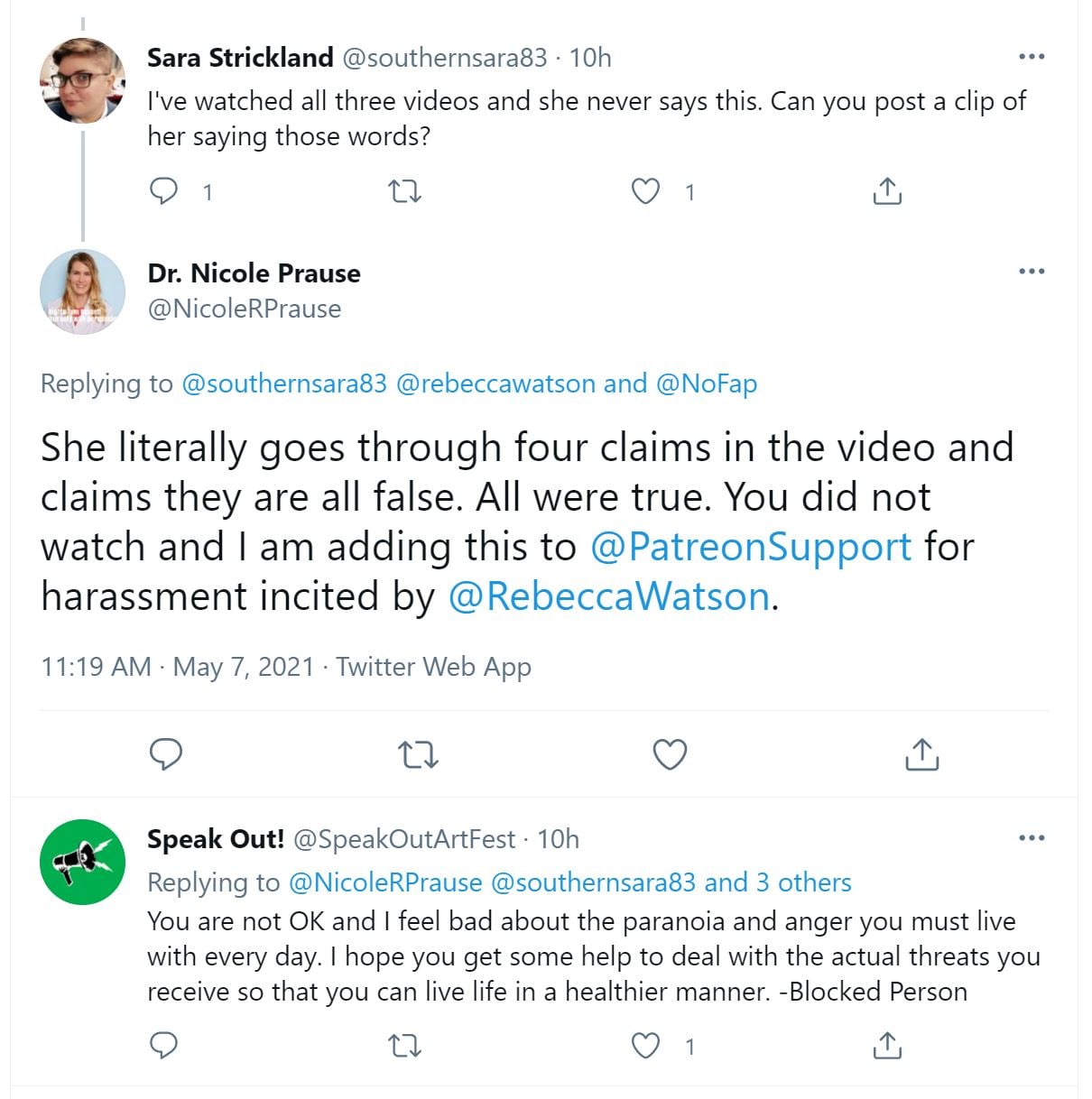Like Dr. Nicole Prause's main tweet
The height and width of the screenshot is (1099, 1092).
(x=670, y=754)
